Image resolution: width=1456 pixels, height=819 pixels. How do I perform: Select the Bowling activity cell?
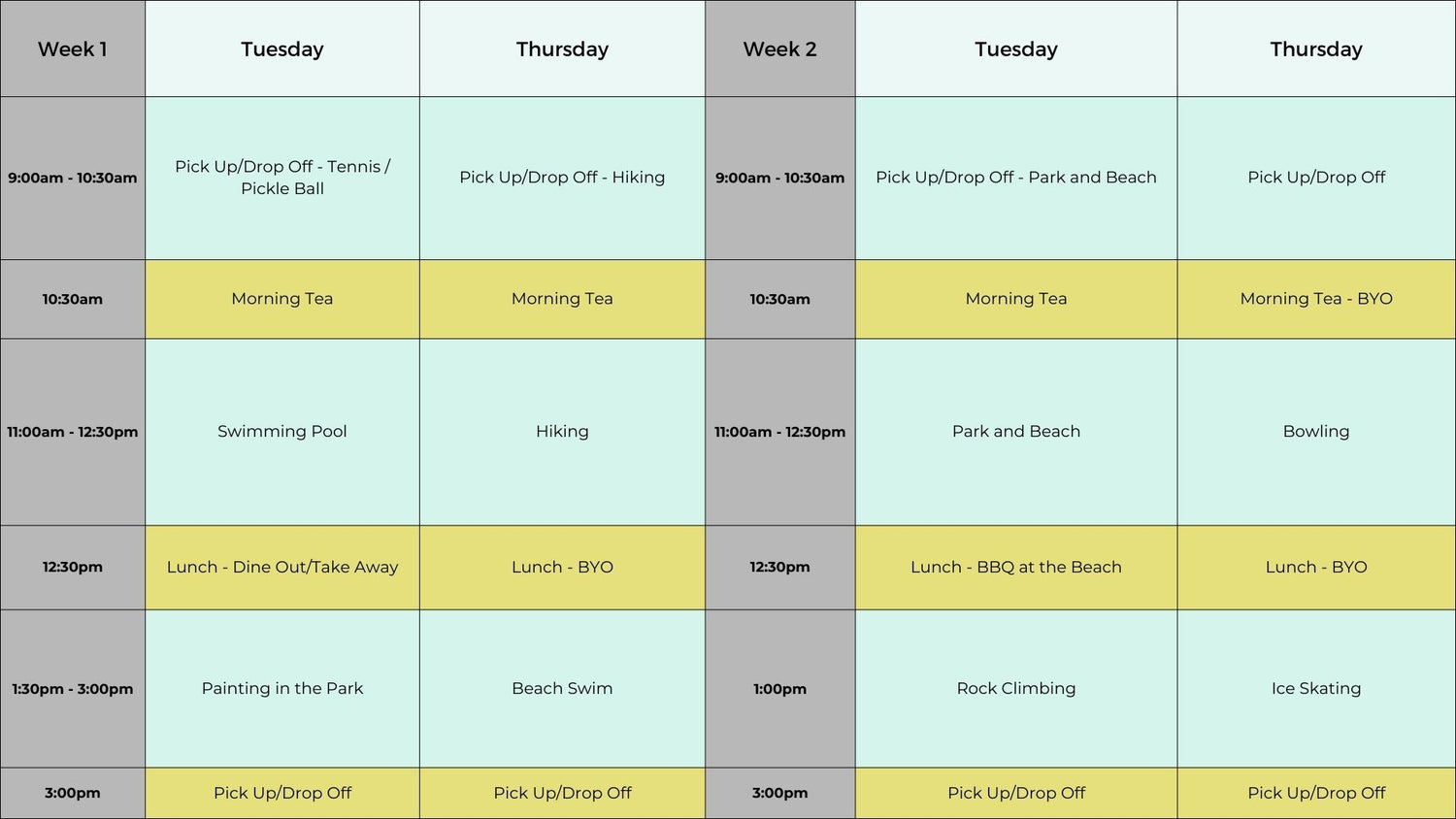pos(1315,432)
